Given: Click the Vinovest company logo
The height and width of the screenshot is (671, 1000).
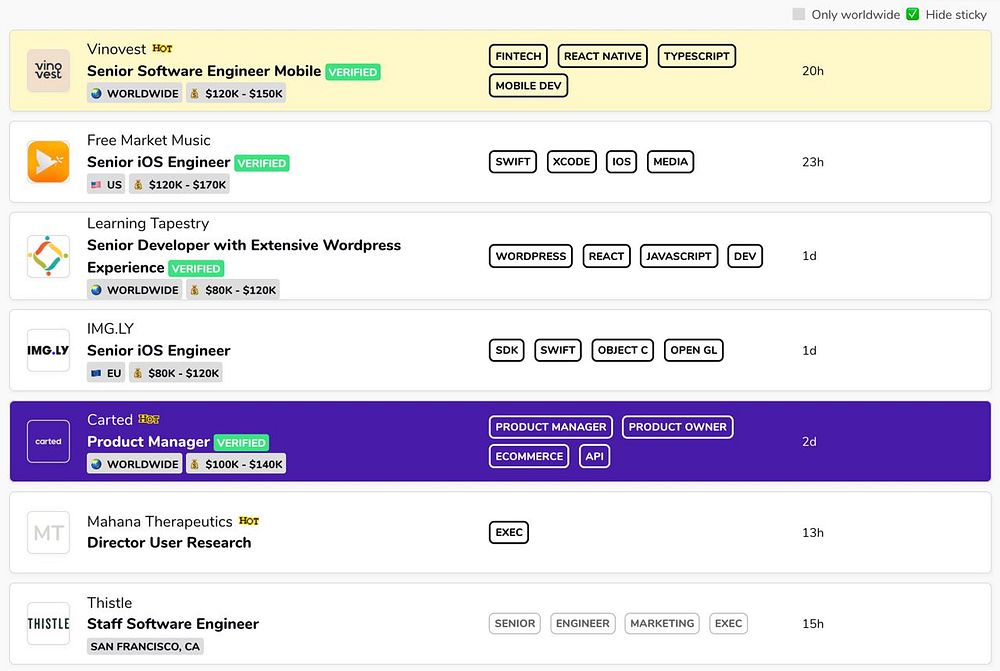Looking at the screenshot, I should (48, 70).
